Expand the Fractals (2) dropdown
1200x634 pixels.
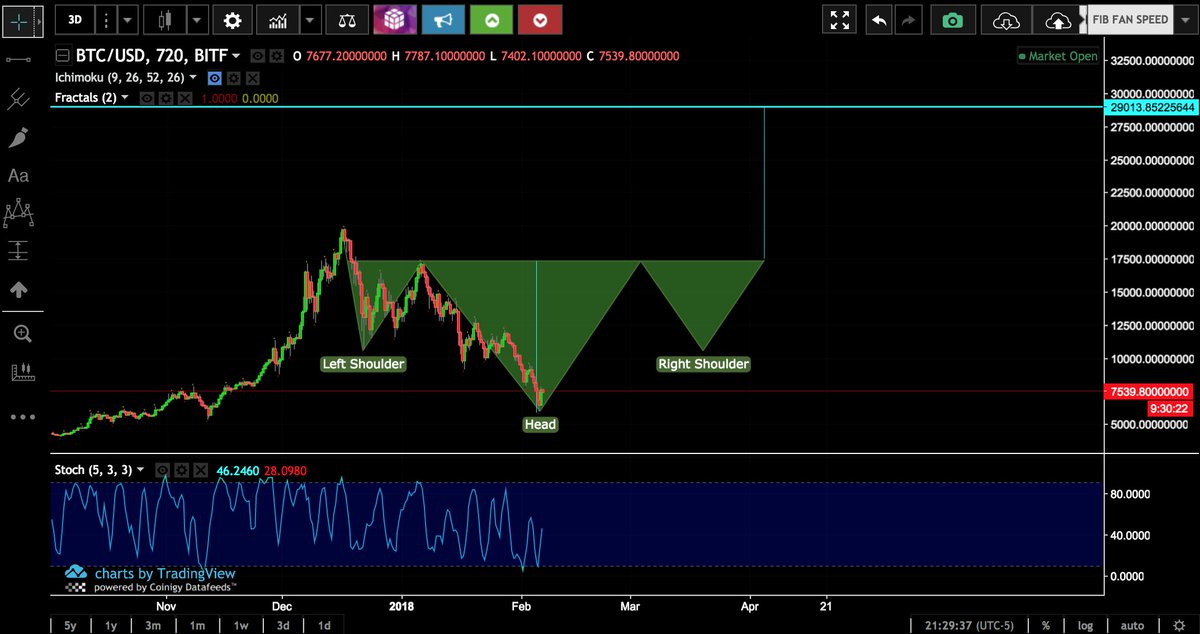tap(124, 98)
